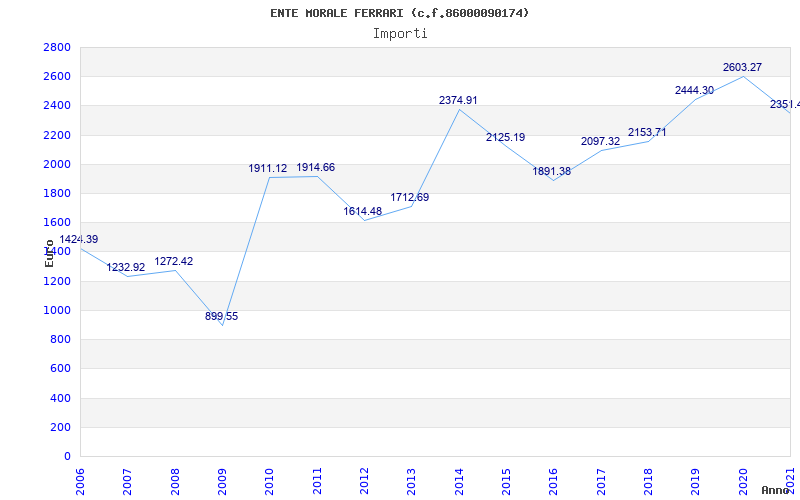The image size is (800, 500).
Task: Click the Importi subtitle
Action: tap(400, 34)
